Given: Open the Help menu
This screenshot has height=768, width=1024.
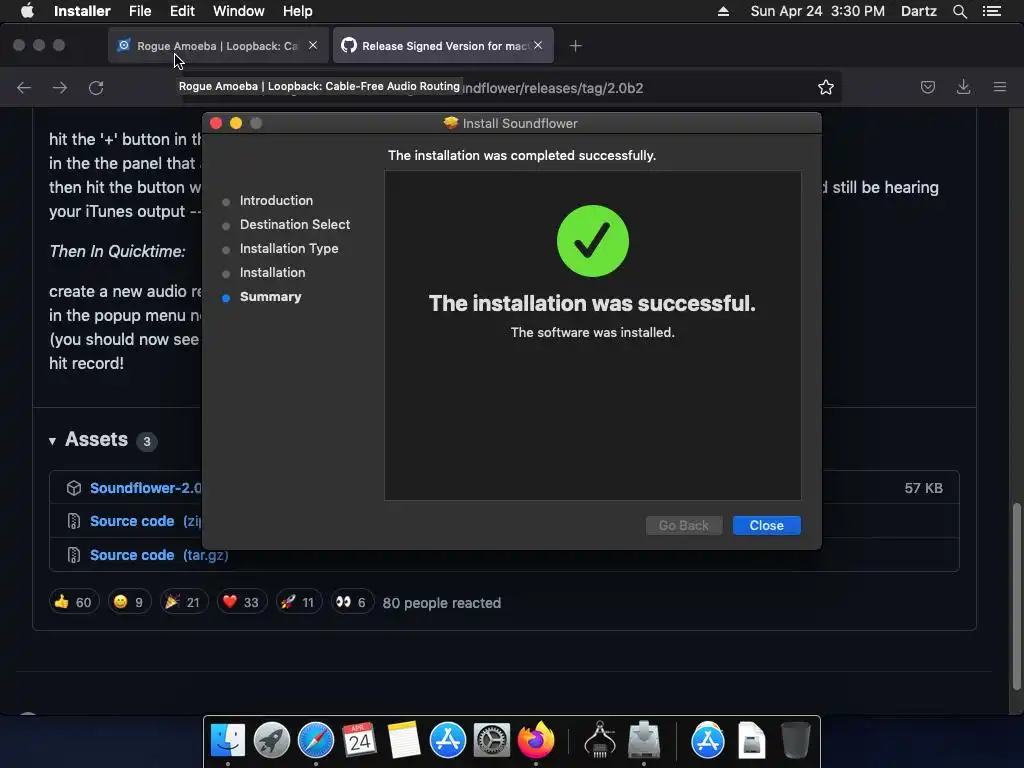Looking at the screenshot, I should (297, 11).
